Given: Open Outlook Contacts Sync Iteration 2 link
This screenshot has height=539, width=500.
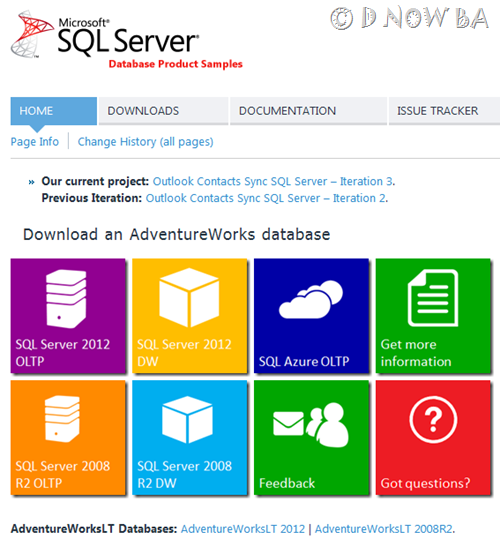Looking at the screenshot, I should click(266, 198).
